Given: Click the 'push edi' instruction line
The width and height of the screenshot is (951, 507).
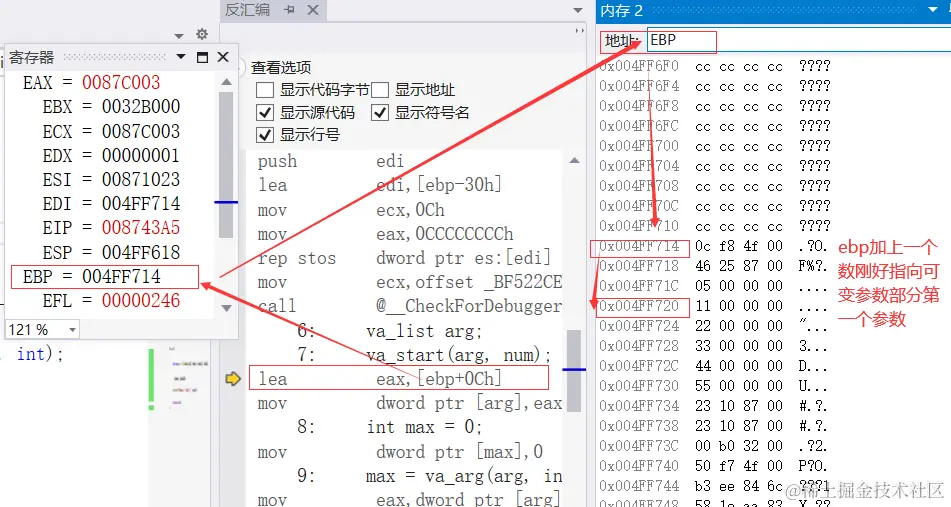Looking at the screenshot, I should 331,161.
